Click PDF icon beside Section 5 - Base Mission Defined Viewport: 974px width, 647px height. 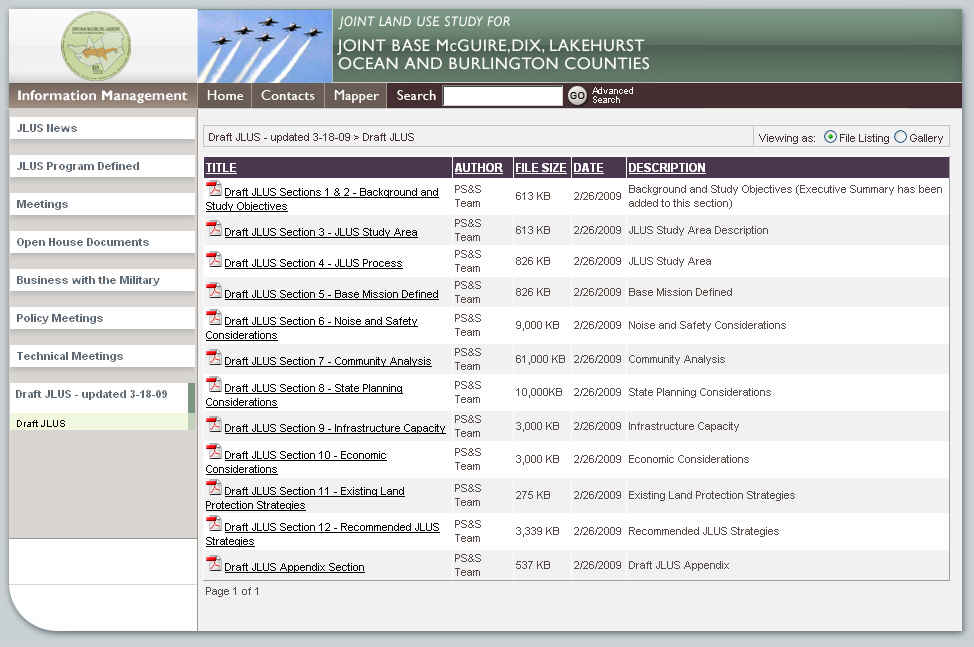point(214,290)
